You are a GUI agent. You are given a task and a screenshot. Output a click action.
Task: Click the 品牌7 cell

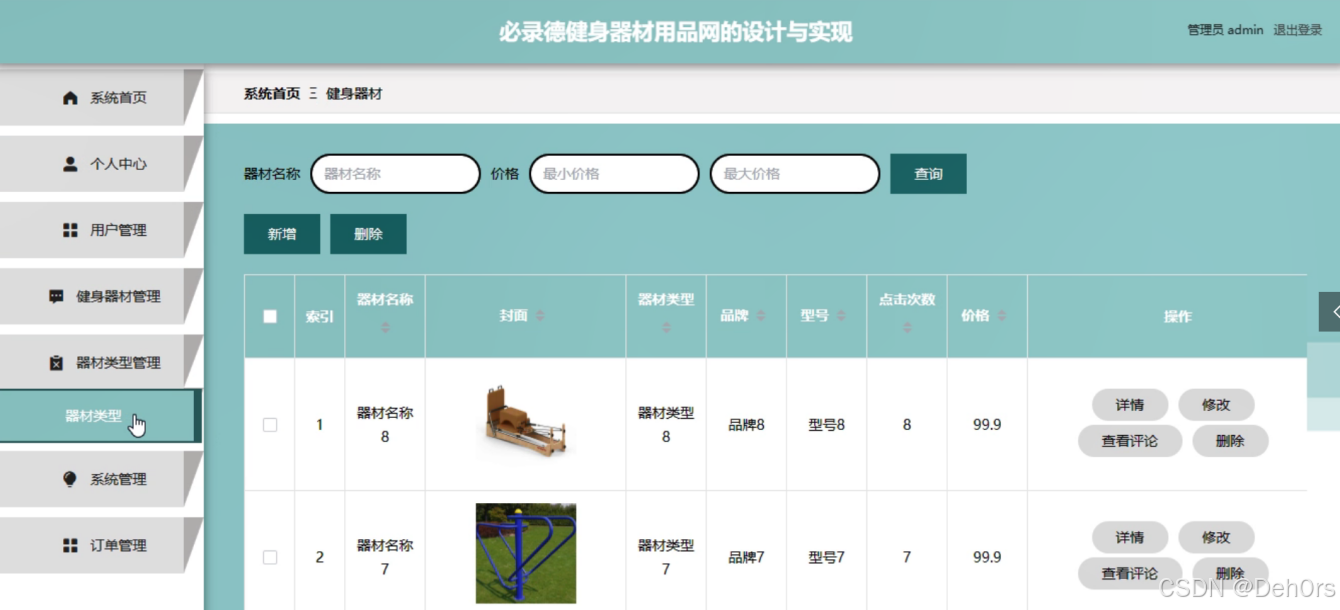tap(746, 557)
